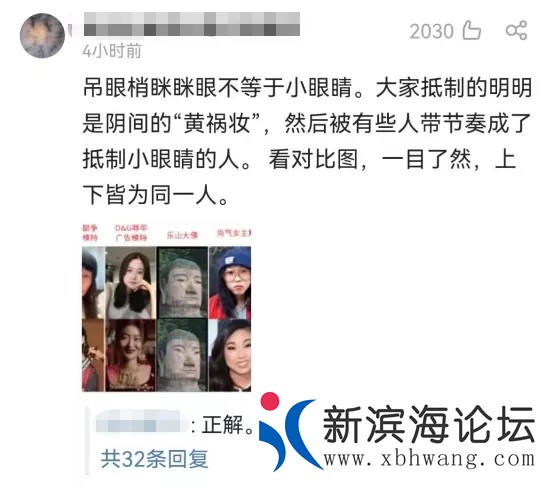553x490 pixels.
Task: Click the 乐山大佛 label in the image
Action: pos(182,235)
